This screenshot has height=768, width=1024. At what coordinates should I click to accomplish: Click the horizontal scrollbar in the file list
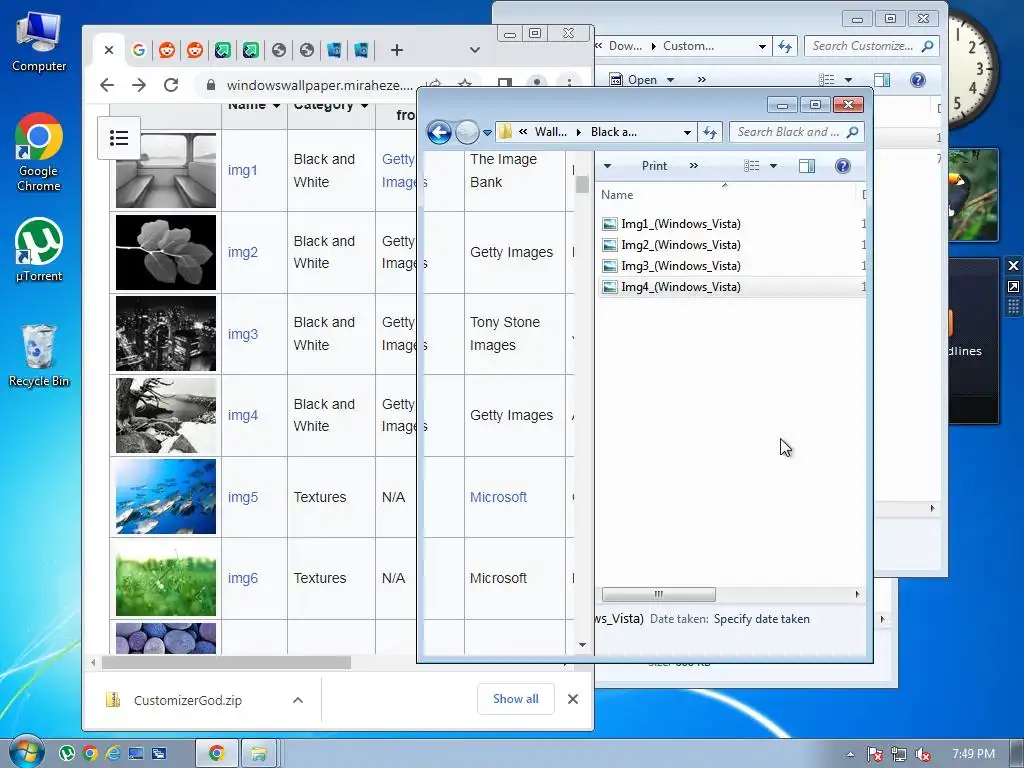(x=658, y=594)
